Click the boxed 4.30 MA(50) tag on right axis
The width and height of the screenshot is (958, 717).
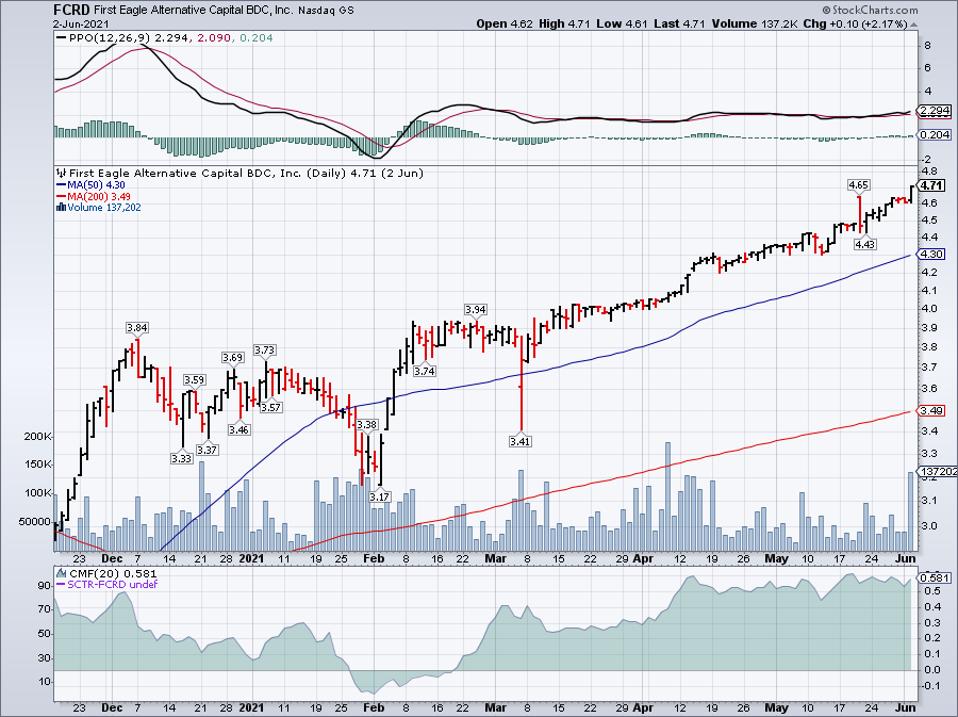pos(932,254)
